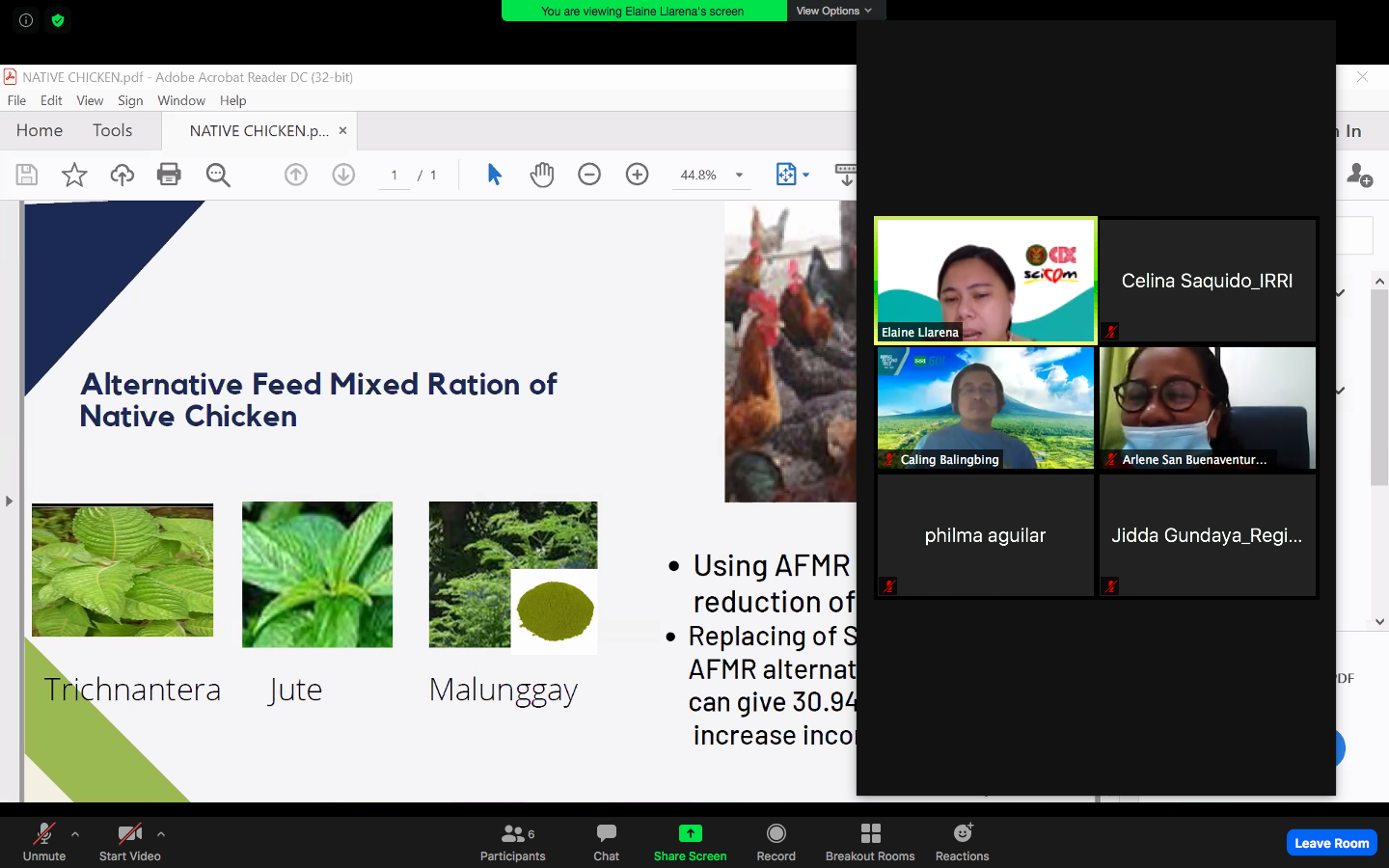Open the Window menu
Screen dimensions: 1389x868
coord(181,100)
